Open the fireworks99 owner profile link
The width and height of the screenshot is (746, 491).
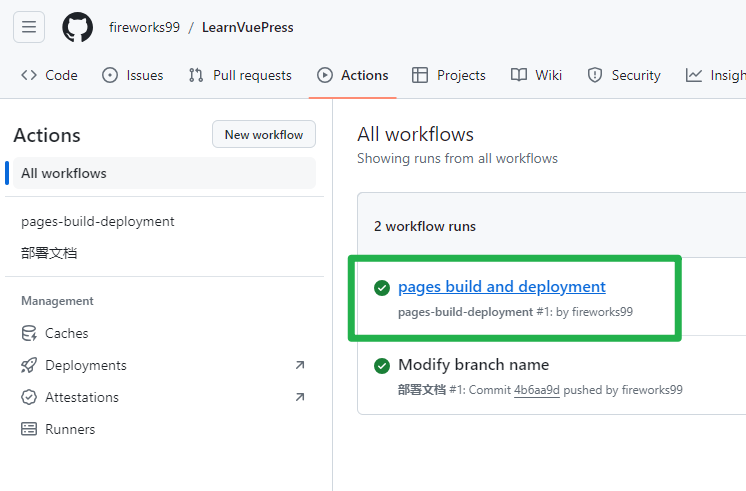(144, 27)
